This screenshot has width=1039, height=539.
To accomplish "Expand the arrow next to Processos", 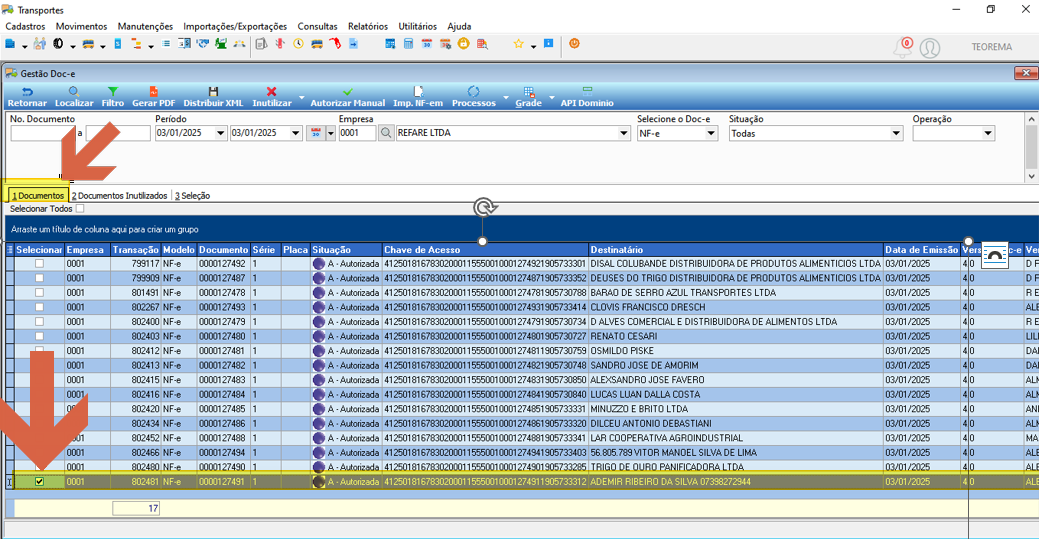I will (506, 97).
